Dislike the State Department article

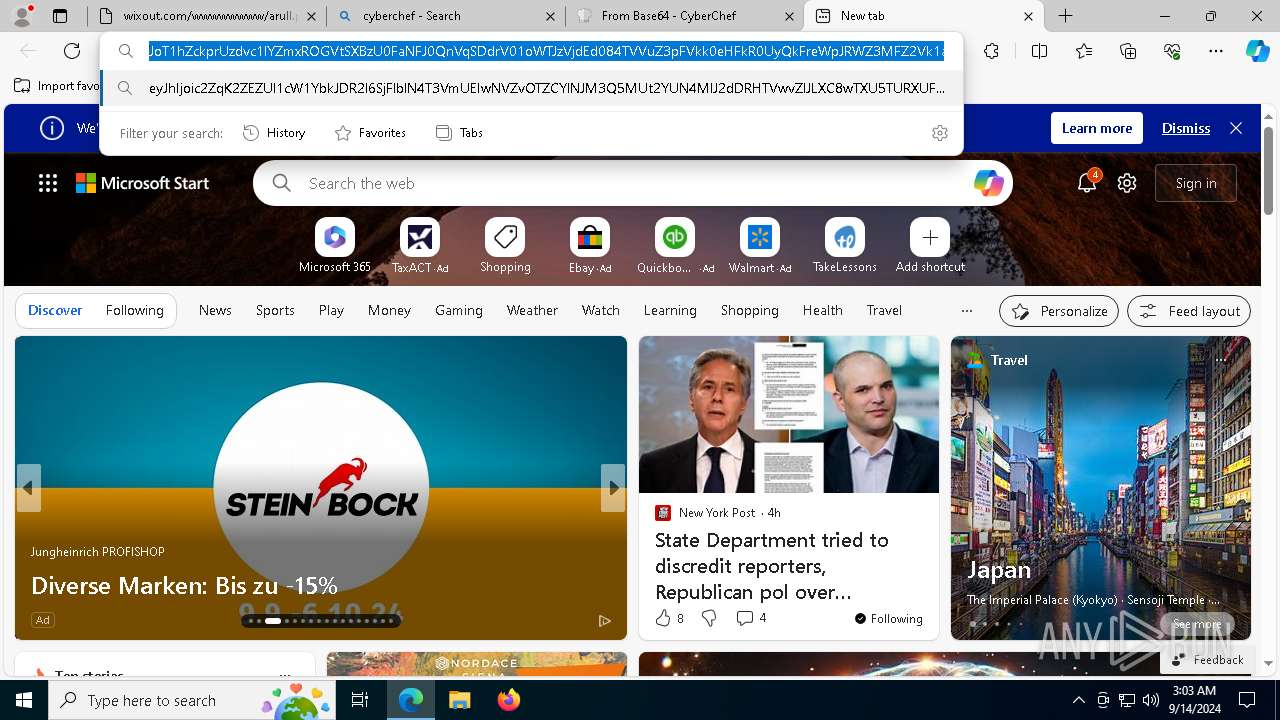pos(709,619)
